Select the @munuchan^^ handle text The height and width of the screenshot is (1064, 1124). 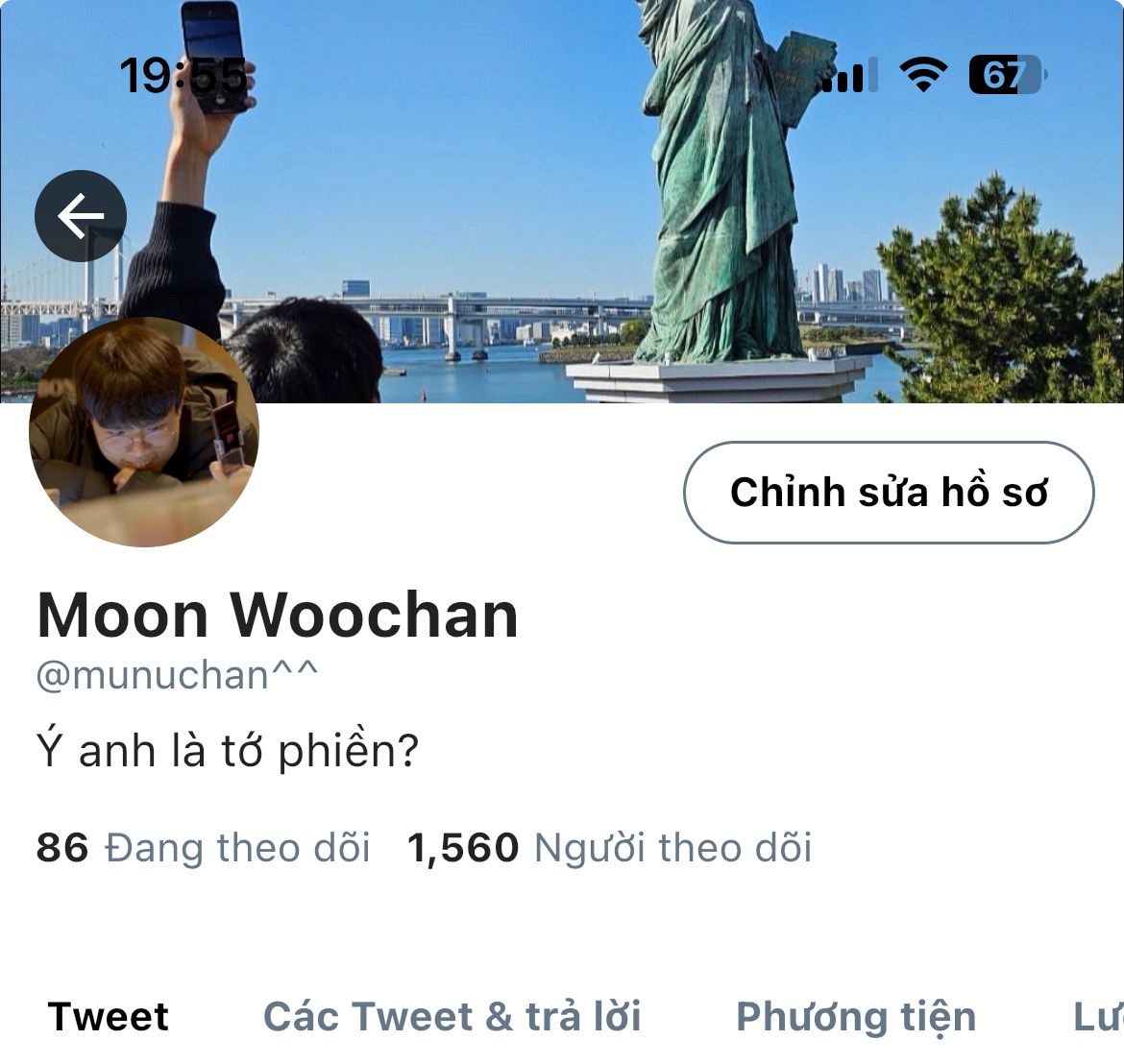(x=177, y=675)
